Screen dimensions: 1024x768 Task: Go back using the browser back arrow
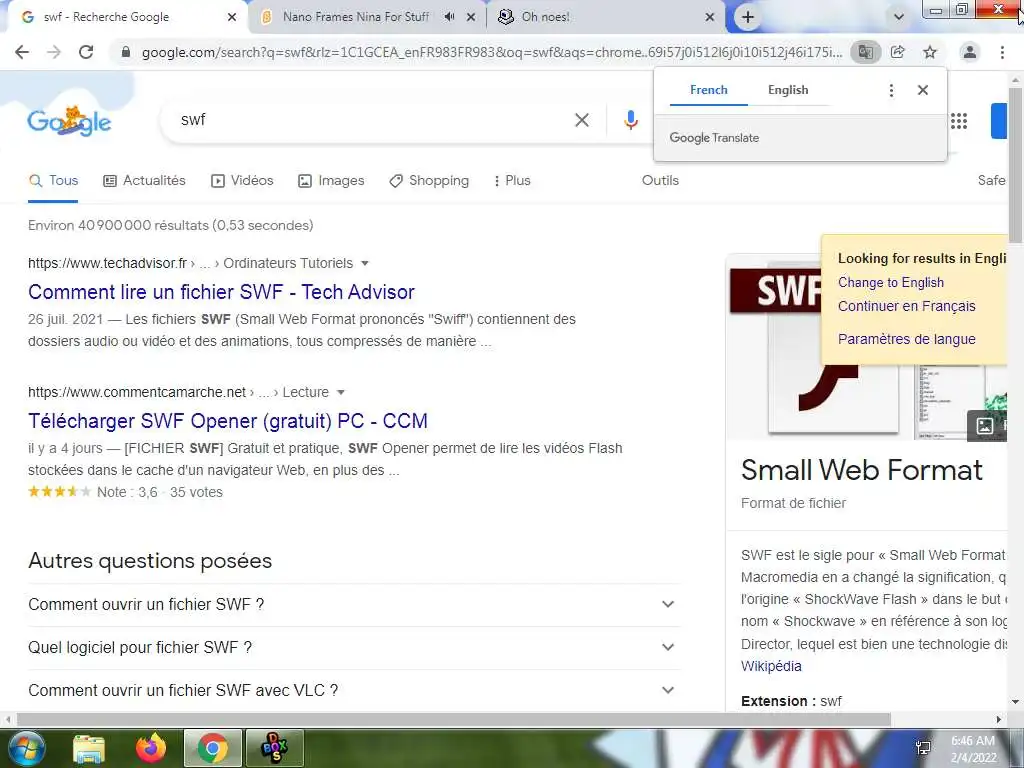(22, 52)
